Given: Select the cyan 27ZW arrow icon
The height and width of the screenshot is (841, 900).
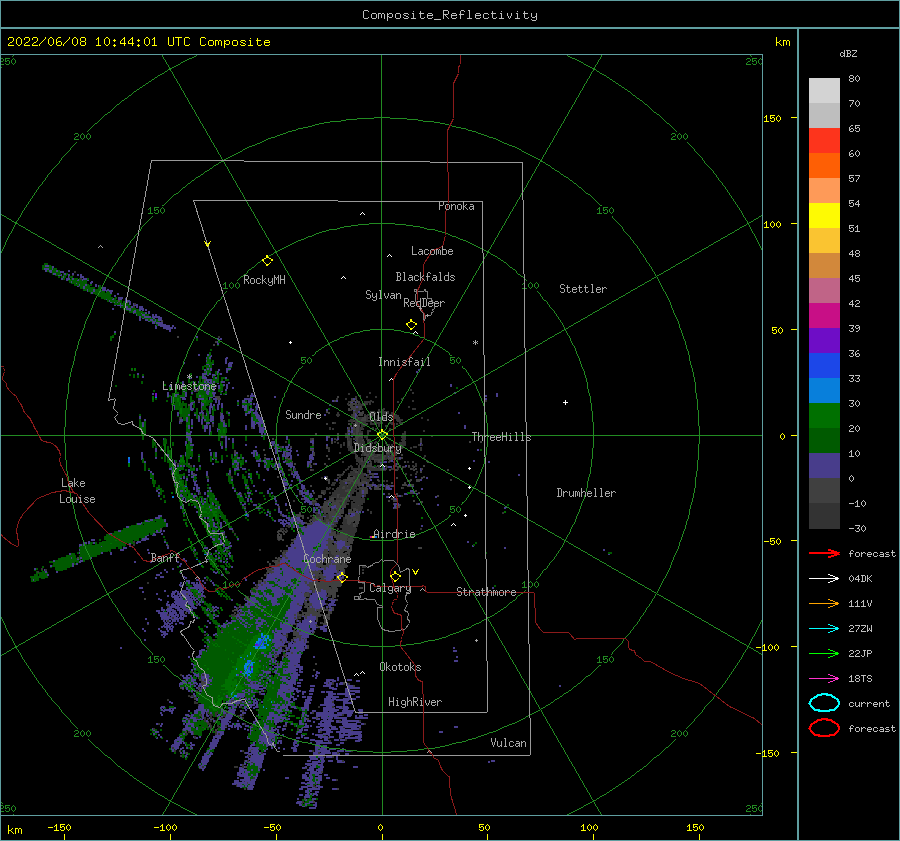Looking at the screenshot, I should [824, 629].
